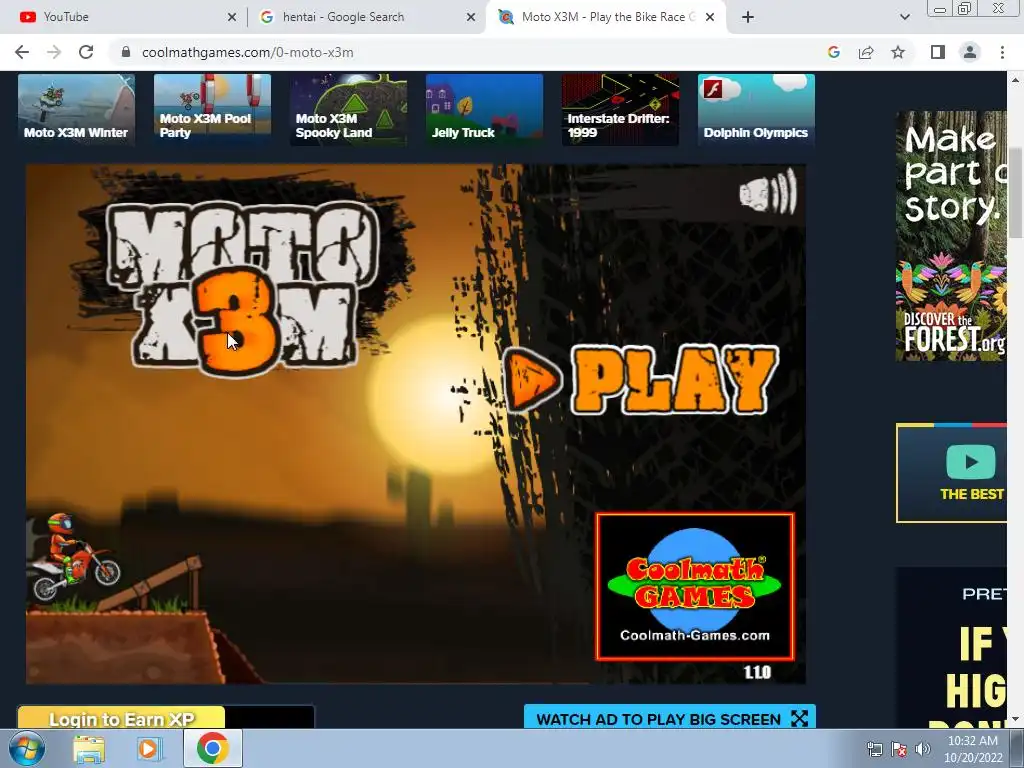The image size is (1024, 768).
Task: Share this page via the share icon
Action: [866, 52]
